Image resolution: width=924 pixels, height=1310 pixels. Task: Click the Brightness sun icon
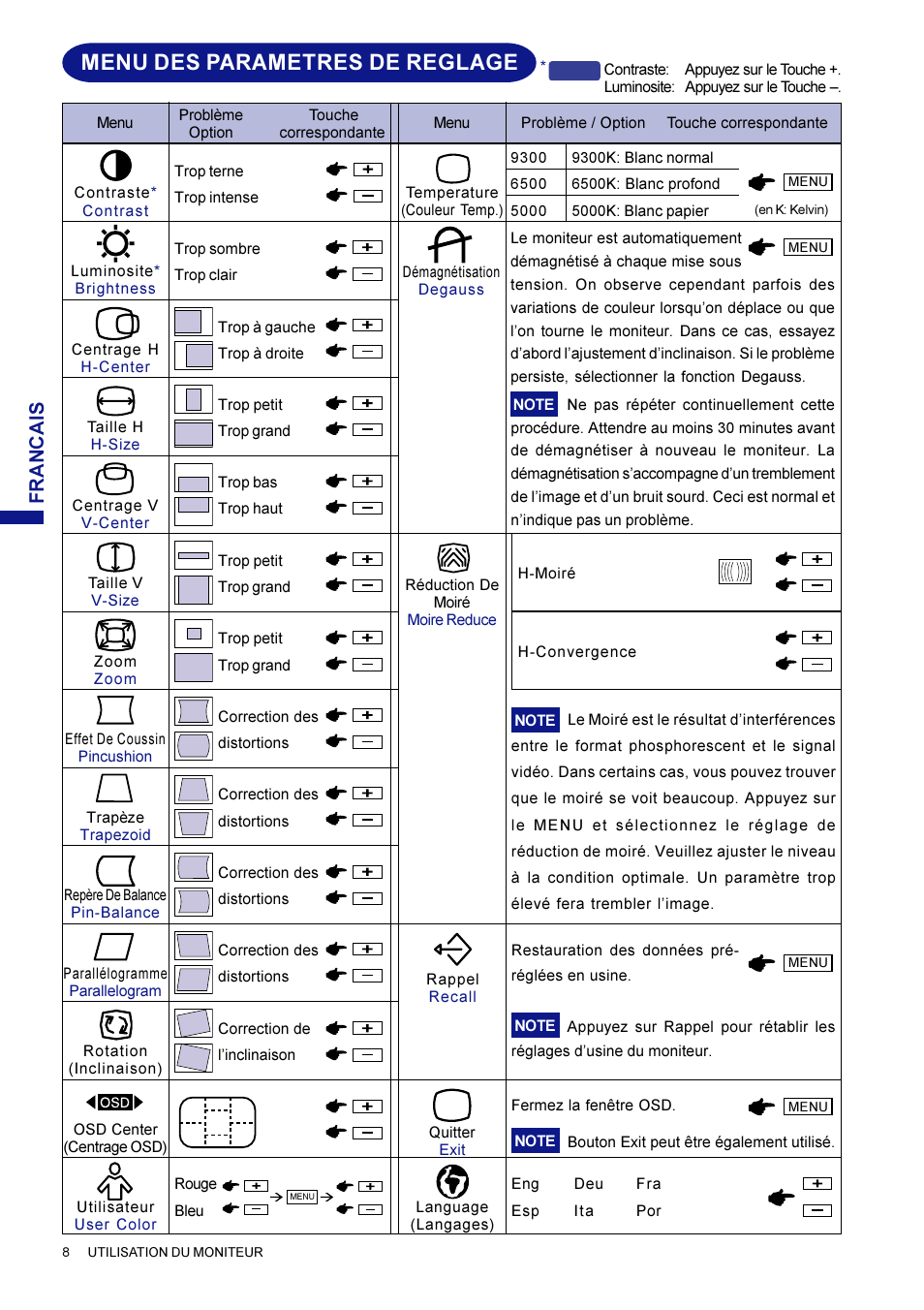(115, 243)
